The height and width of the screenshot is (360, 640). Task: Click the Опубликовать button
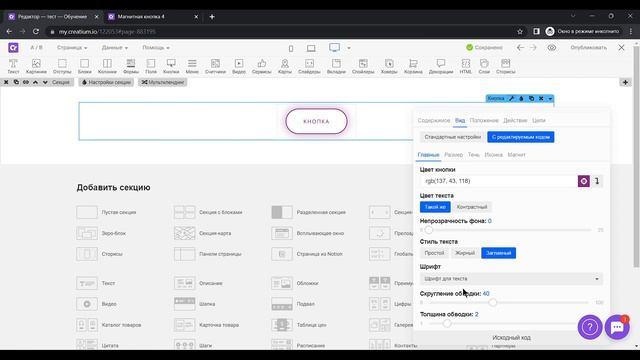click(589, 48)
